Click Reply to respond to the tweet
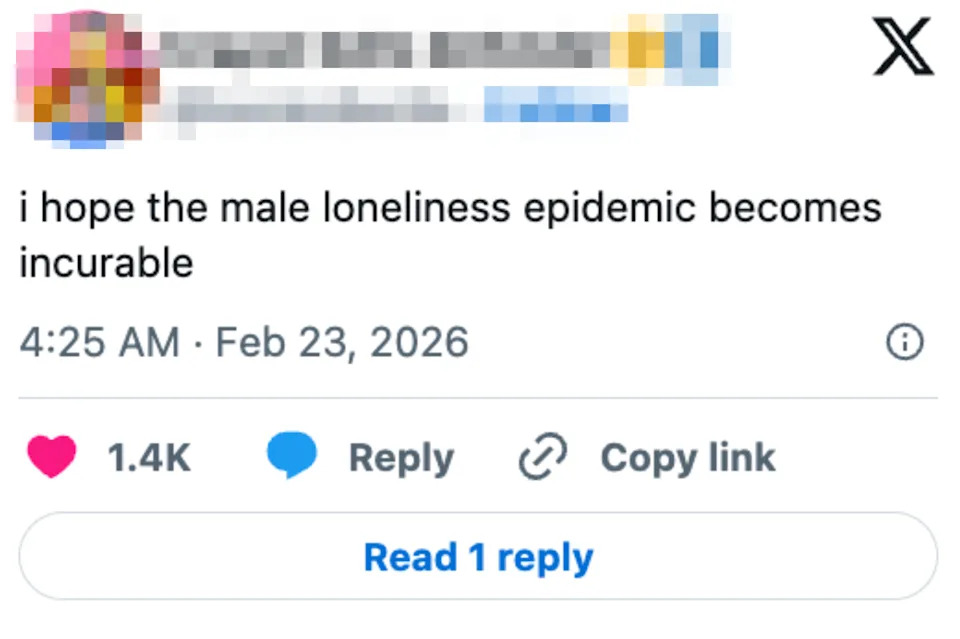The width and height of the screenshot is (960, 639). coord(401,457)
